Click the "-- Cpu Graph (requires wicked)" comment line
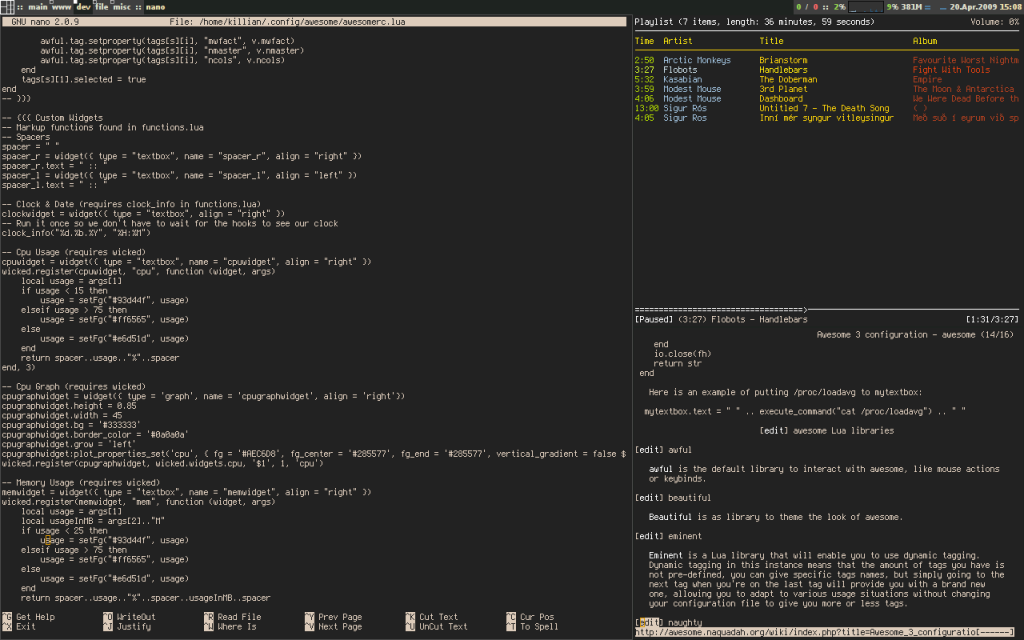Viewport: 1024px width, 640px height. [73, 387]
